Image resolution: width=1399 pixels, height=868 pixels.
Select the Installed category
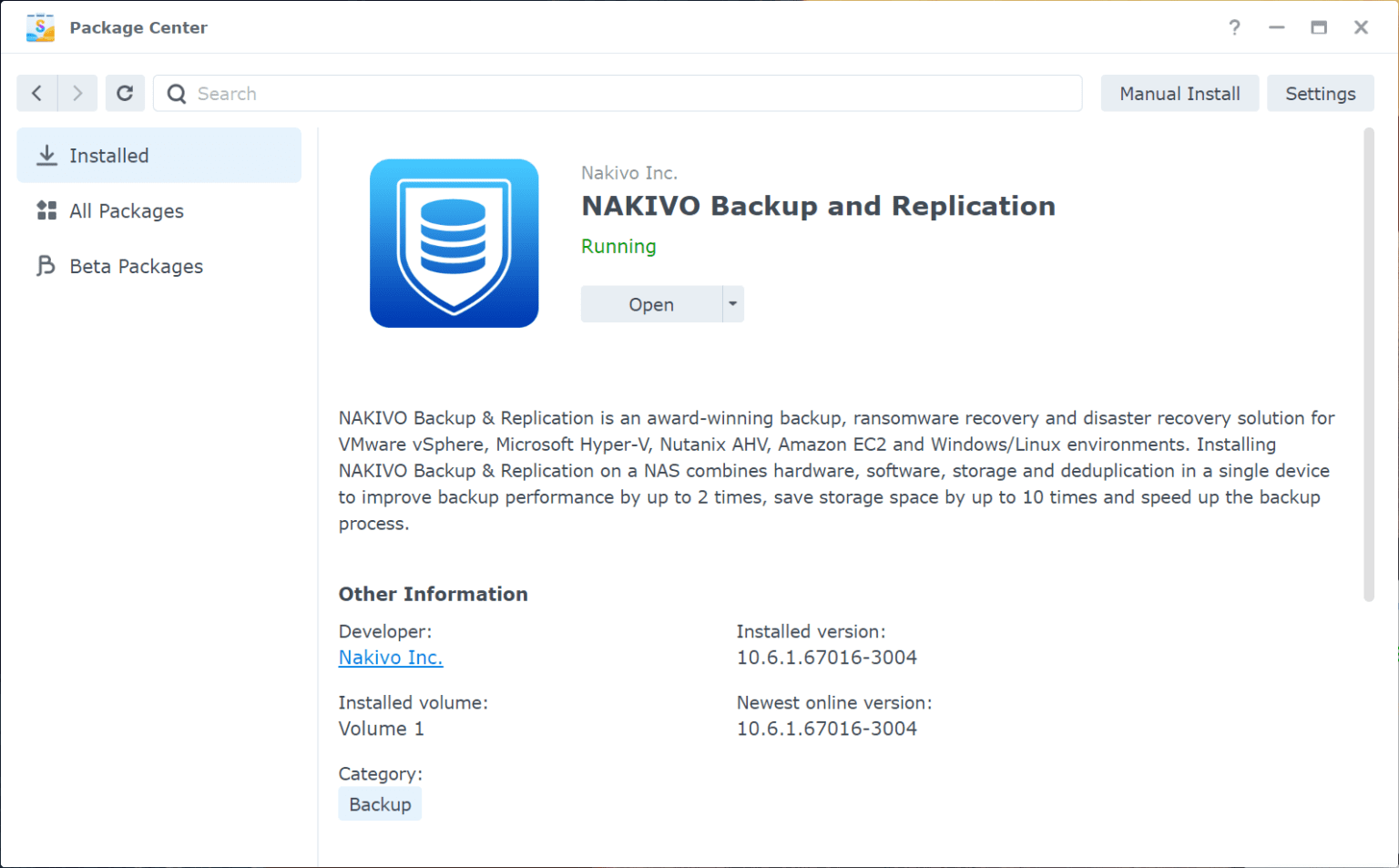pos(108,155)
